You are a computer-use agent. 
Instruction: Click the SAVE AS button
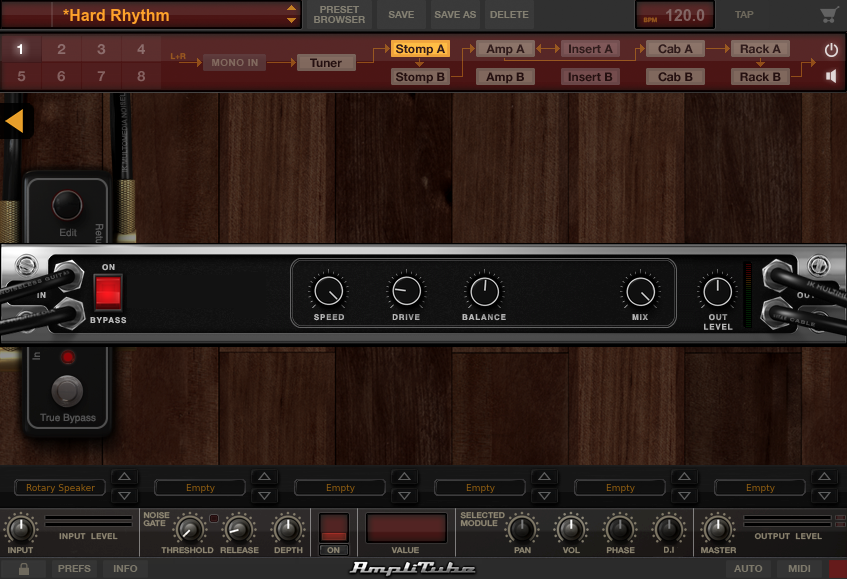point(455,15)
